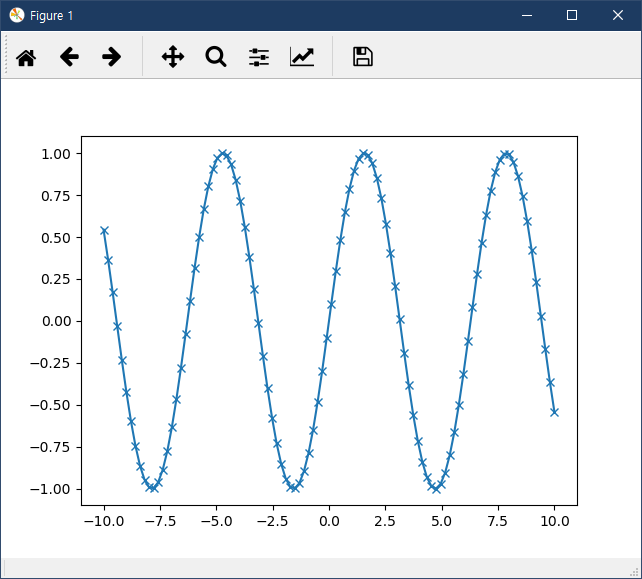642x579 pixels.
Task: Click the y-axis label −0.50
Action: click(x=50, y=405)
